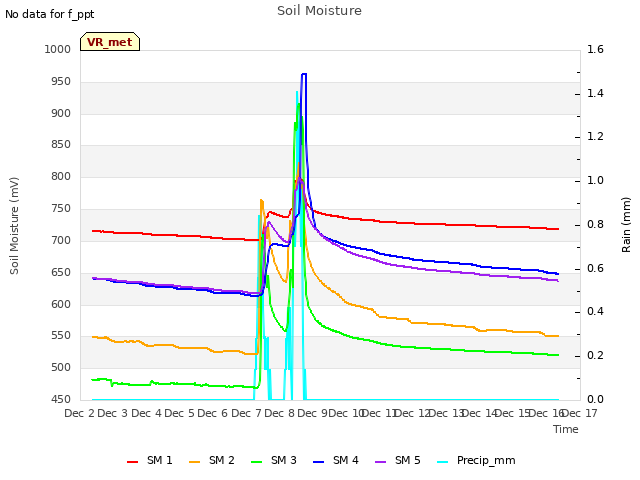Click the VR_met label badge

[110, 42]
